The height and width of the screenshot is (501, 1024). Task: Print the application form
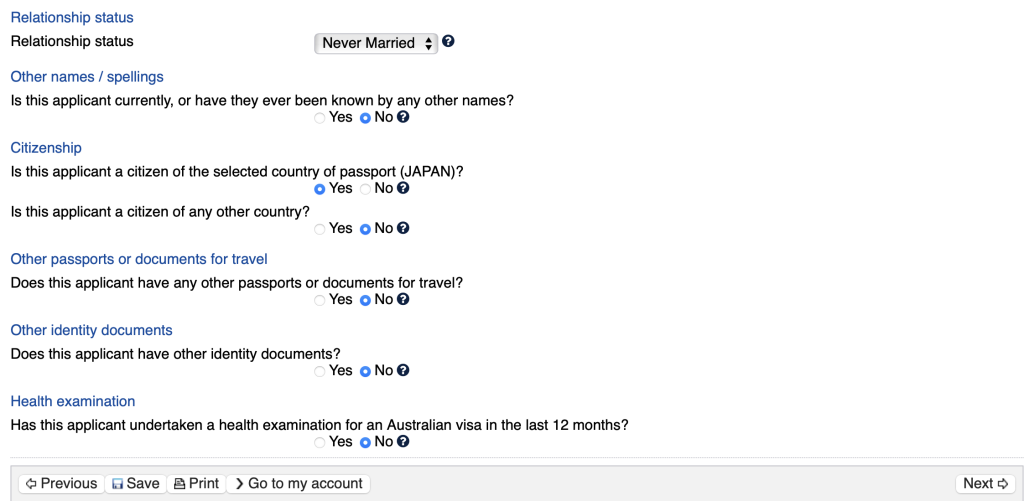(x=196, y=484)
